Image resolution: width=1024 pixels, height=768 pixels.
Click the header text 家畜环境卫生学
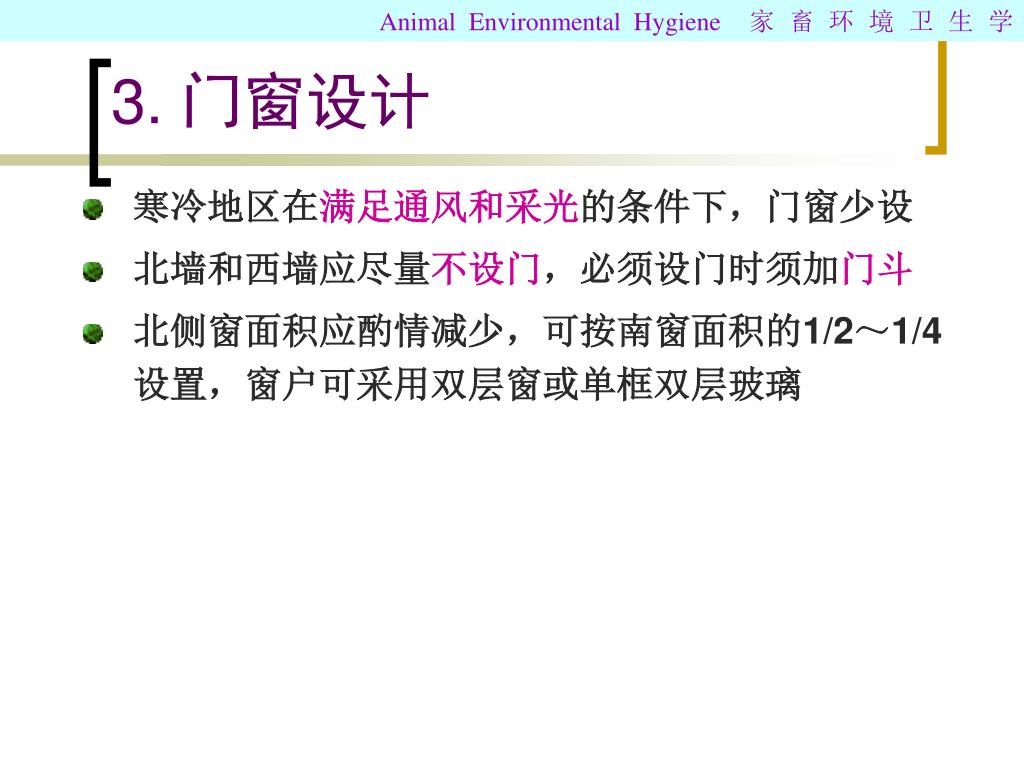click(x=880, y=22)
